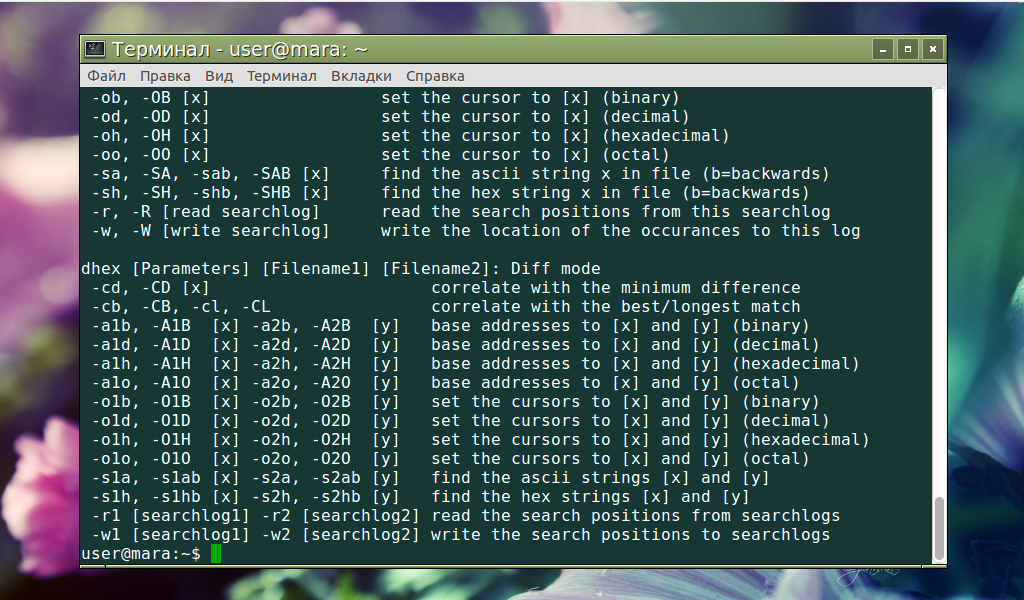Open the Вкладки menu
This screenshot has width=1024, height=600.
361,76
